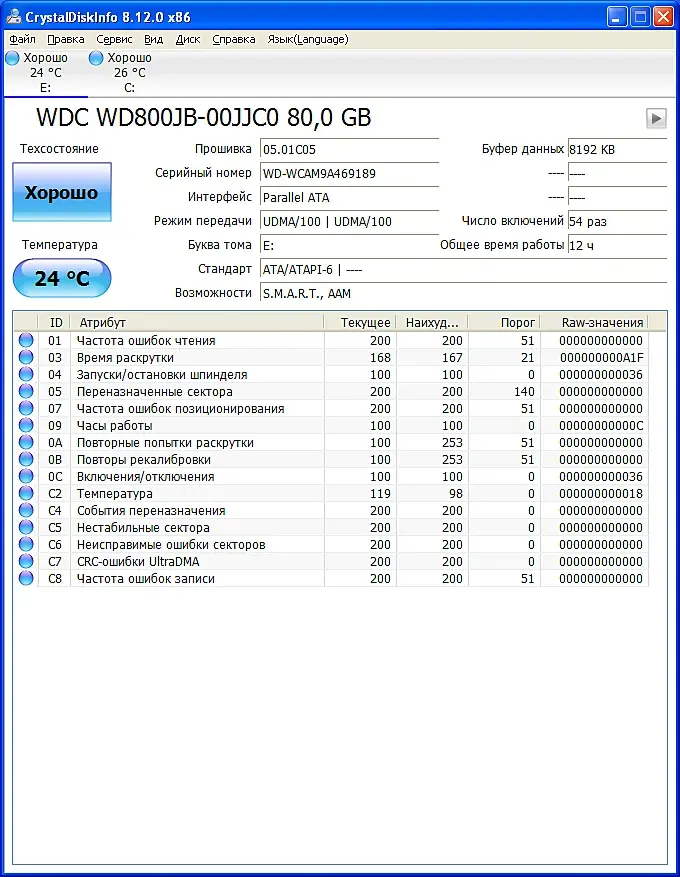The height and width of the screenshot is (877, 680).
Task: Click the blue status icon above C: drive
Action: pos(96,58)
